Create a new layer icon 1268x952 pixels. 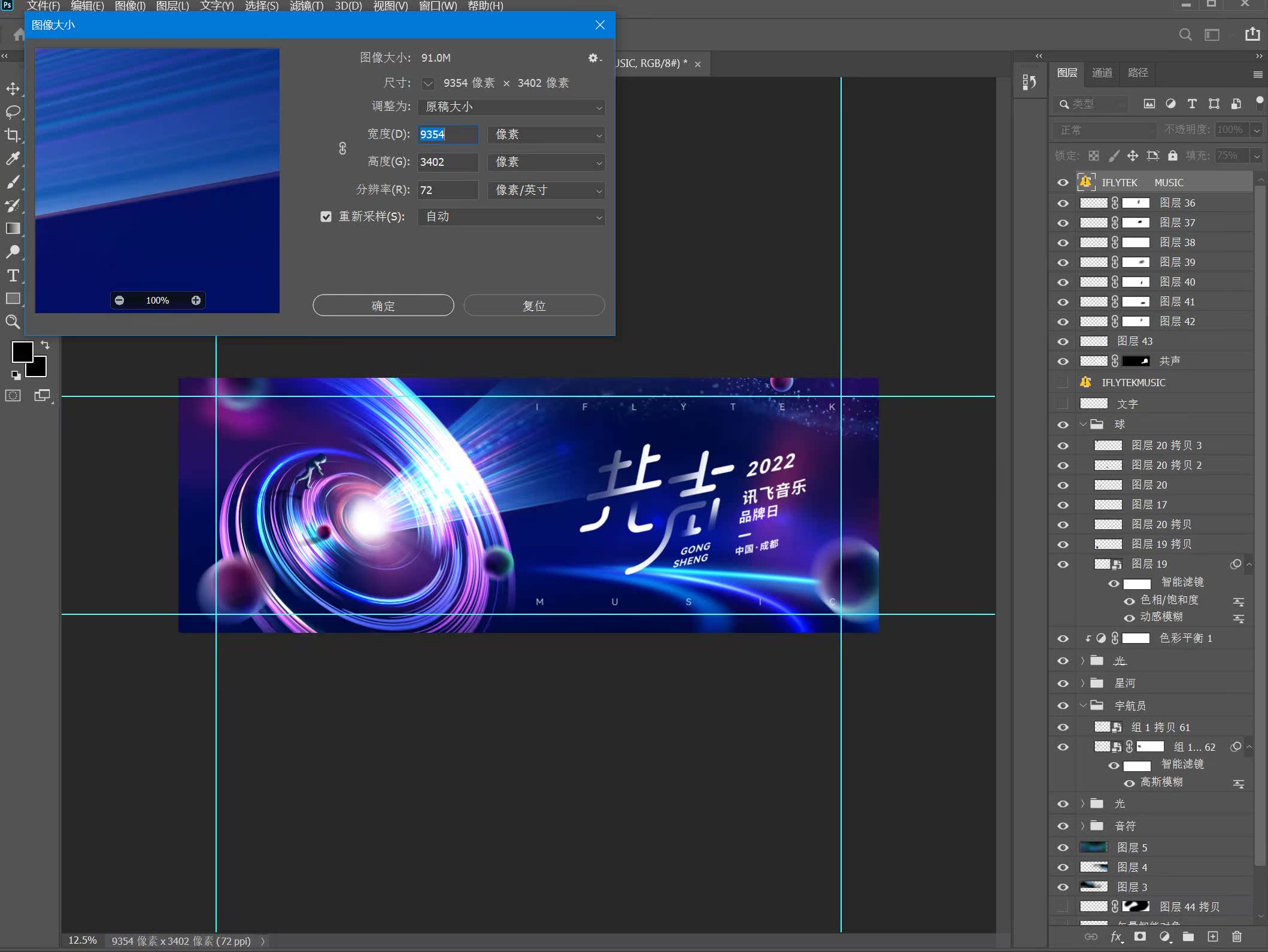[1213, 937]
